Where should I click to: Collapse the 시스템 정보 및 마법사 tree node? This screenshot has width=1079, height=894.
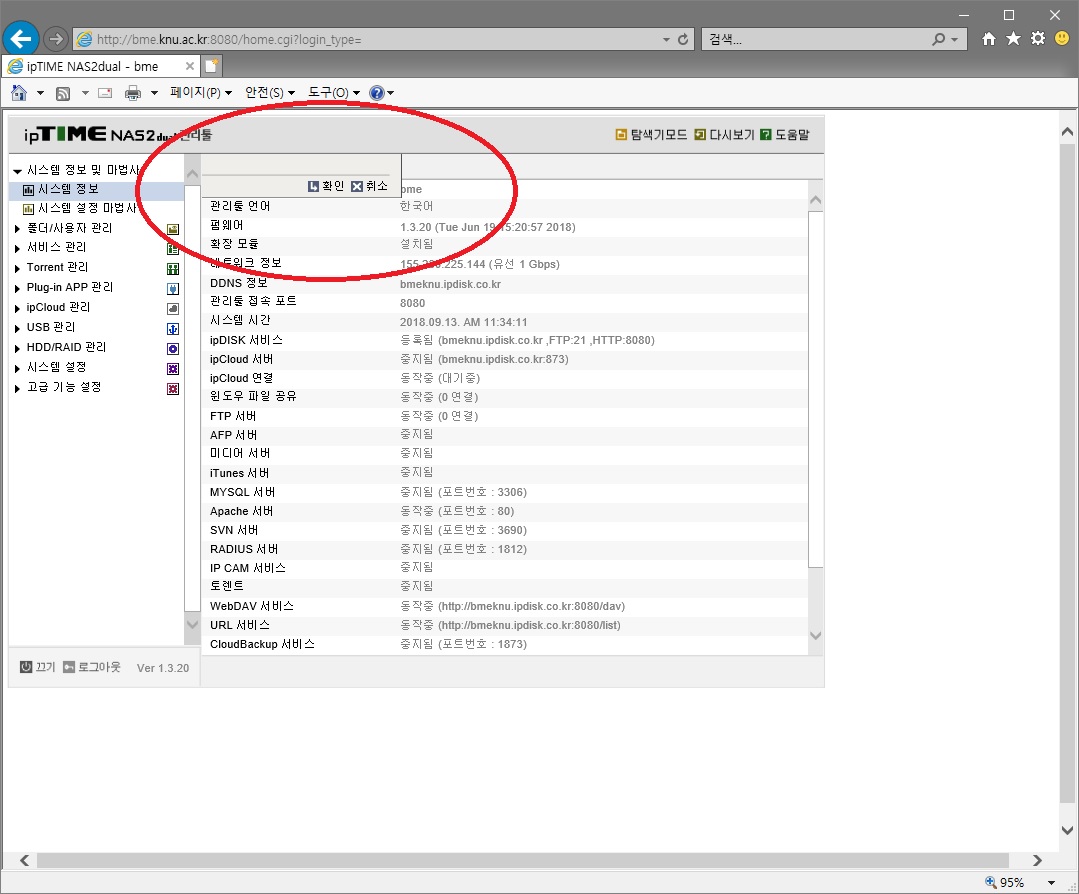pyautogui.click(x=17, y=171)
